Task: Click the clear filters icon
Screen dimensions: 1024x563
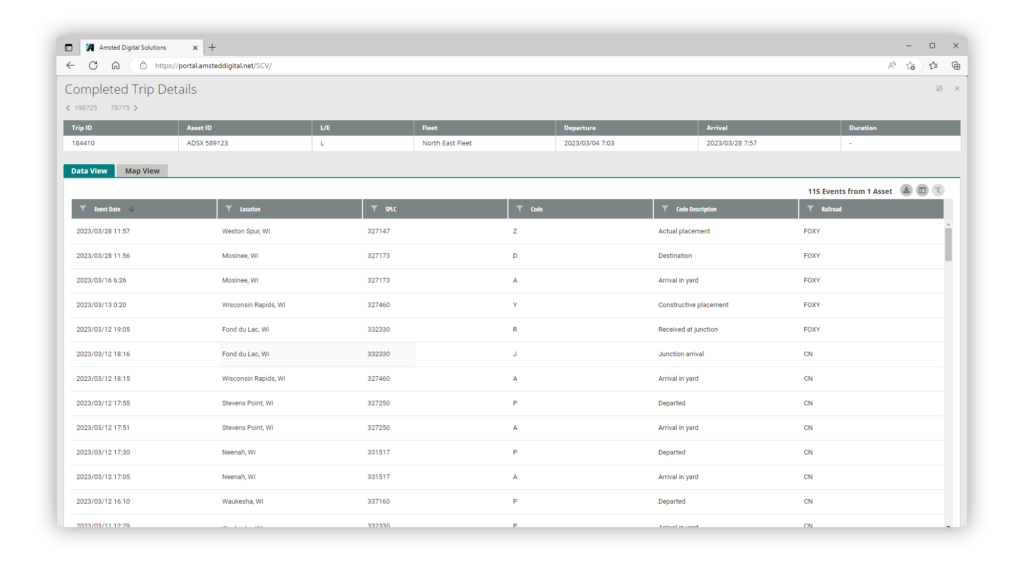Action: point(938,190)
